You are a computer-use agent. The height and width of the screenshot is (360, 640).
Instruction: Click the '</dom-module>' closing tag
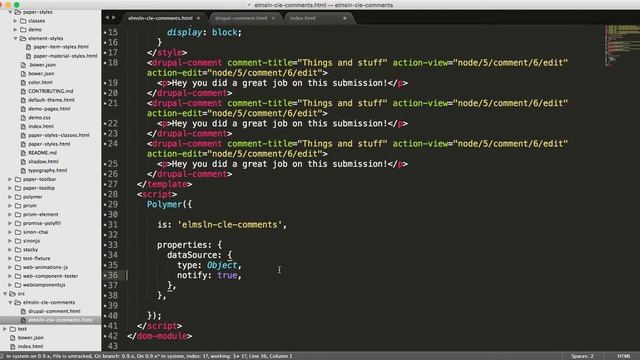click(160, 336)
